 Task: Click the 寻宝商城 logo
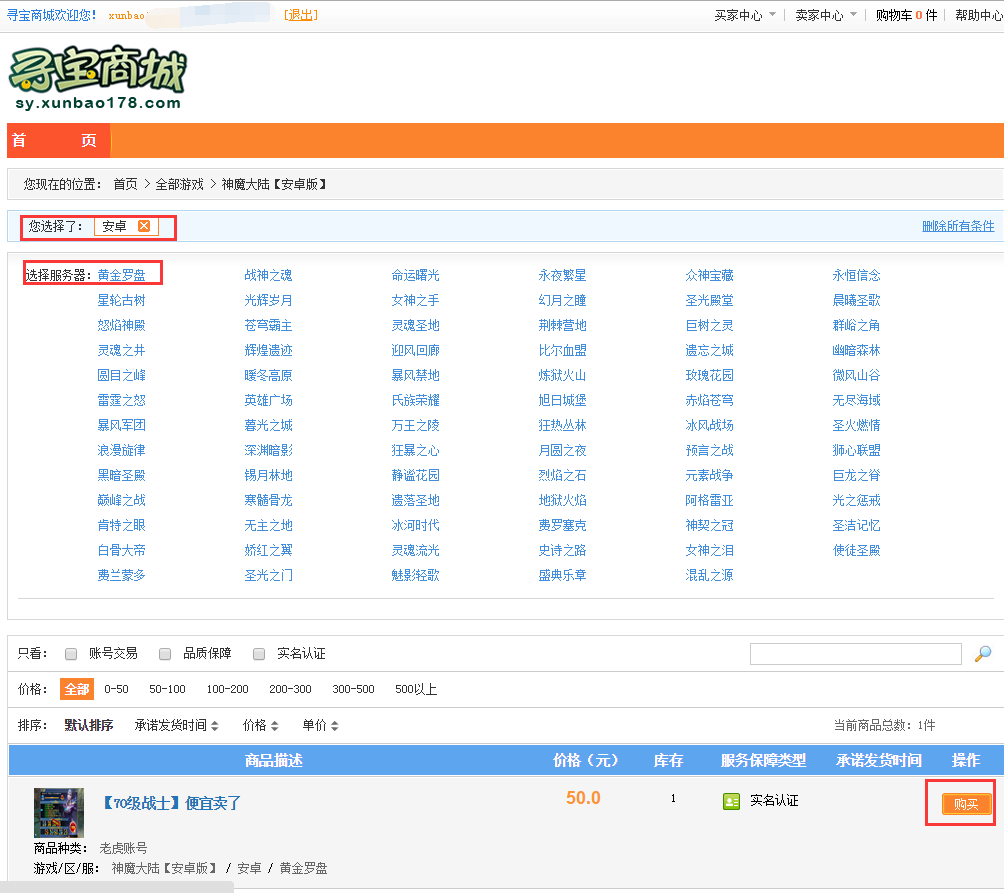[97, 78]
